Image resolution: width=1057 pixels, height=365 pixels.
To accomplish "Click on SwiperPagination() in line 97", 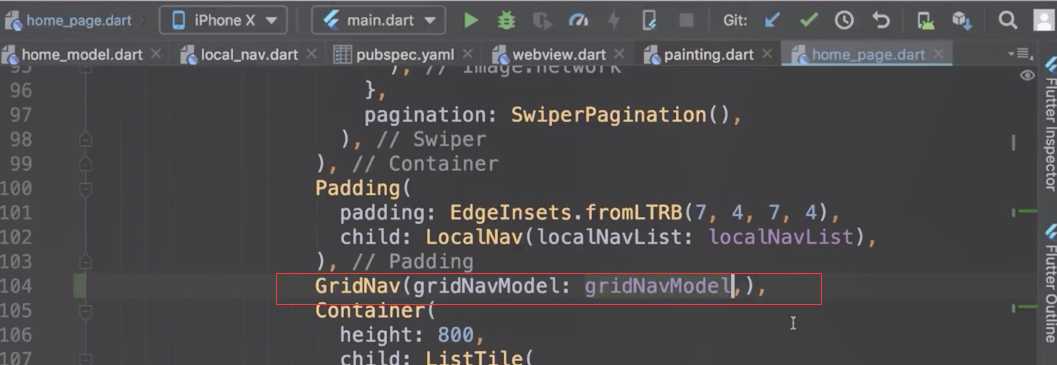I will (620, 115).
